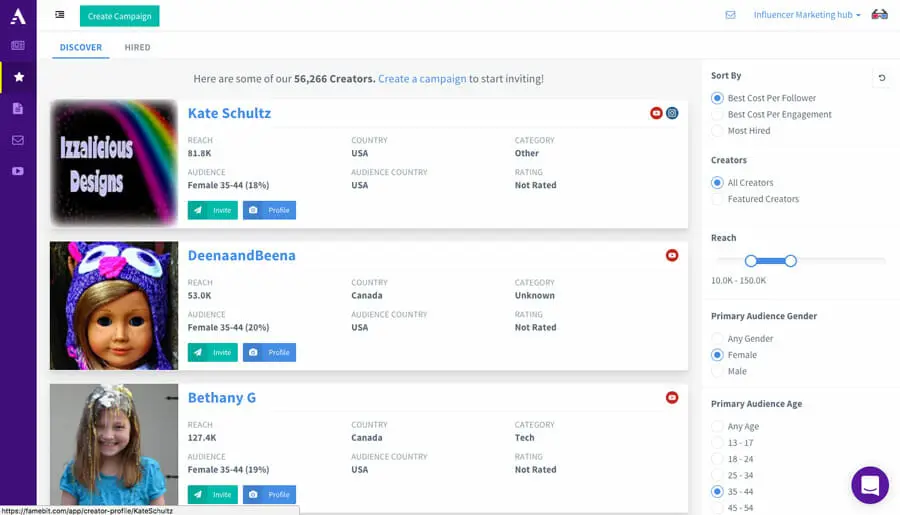Screen dimensions: 900x515
Task: Click the mail icon in the top header
Action: [x=730, y=15]
